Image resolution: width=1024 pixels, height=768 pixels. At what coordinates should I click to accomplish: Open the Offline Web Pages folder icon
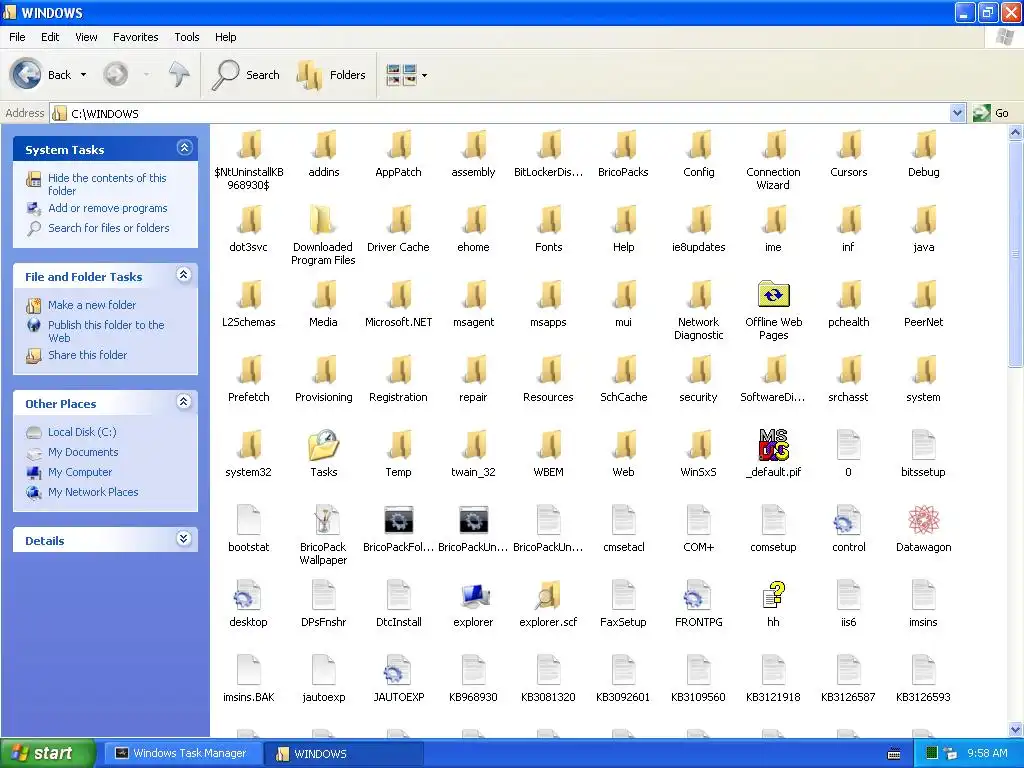(x=773, y=295)
